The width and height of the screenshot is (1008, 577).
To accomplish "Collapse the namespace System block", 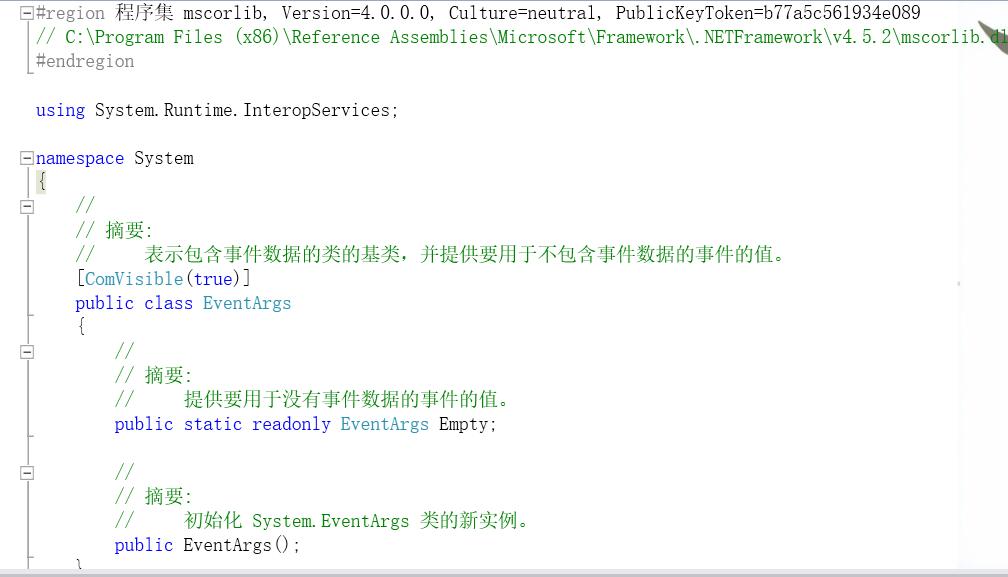I will [26, 158].
